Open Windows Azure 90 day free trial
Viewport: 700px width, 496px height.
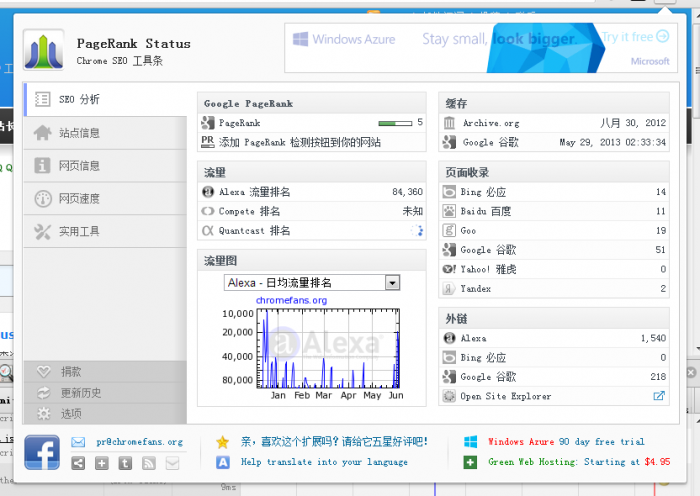click(566, 442)
